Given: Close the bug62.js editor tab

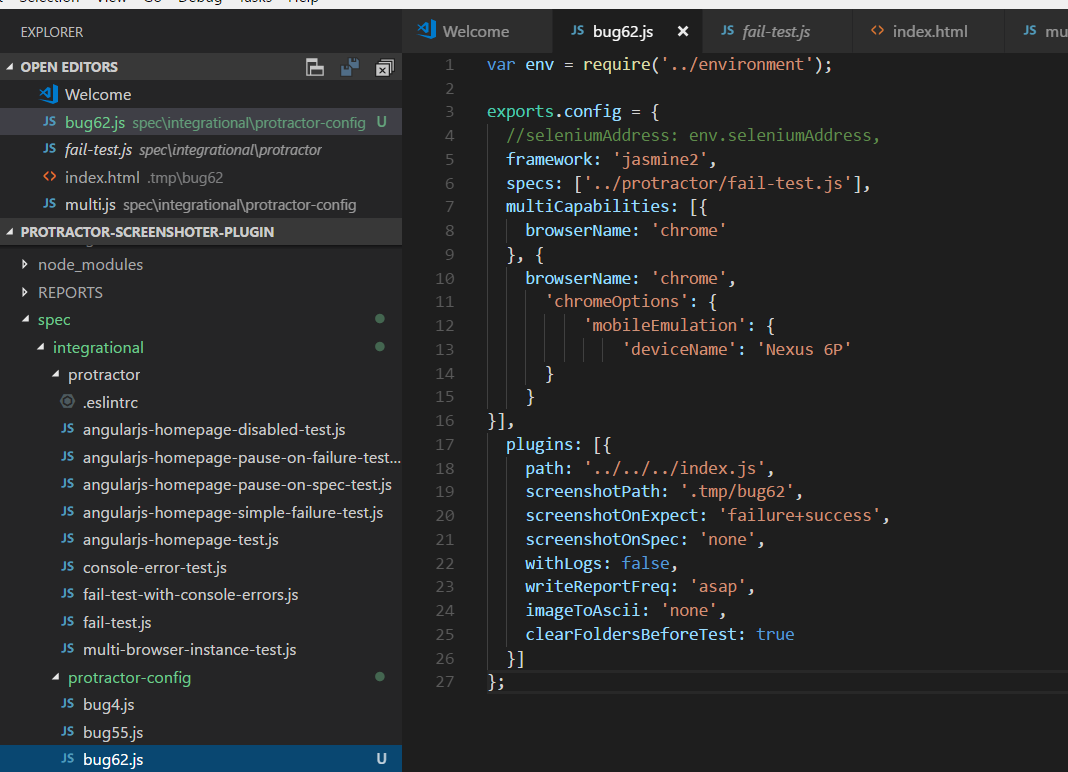Looking at the screenshot, I should (683, 31).
